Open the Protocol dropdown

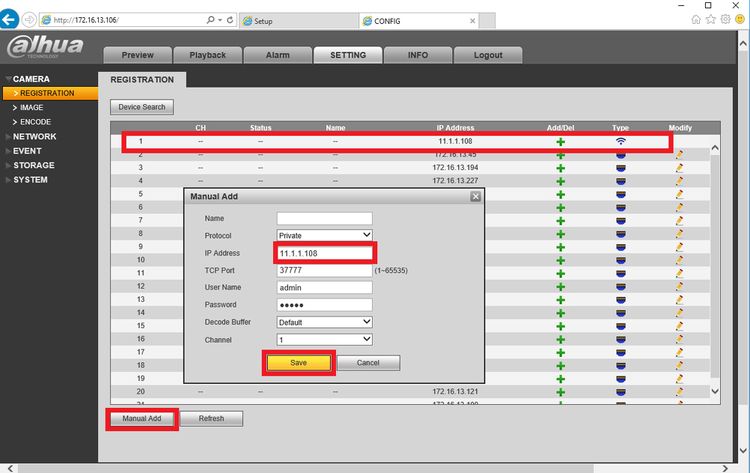point(324,235)
